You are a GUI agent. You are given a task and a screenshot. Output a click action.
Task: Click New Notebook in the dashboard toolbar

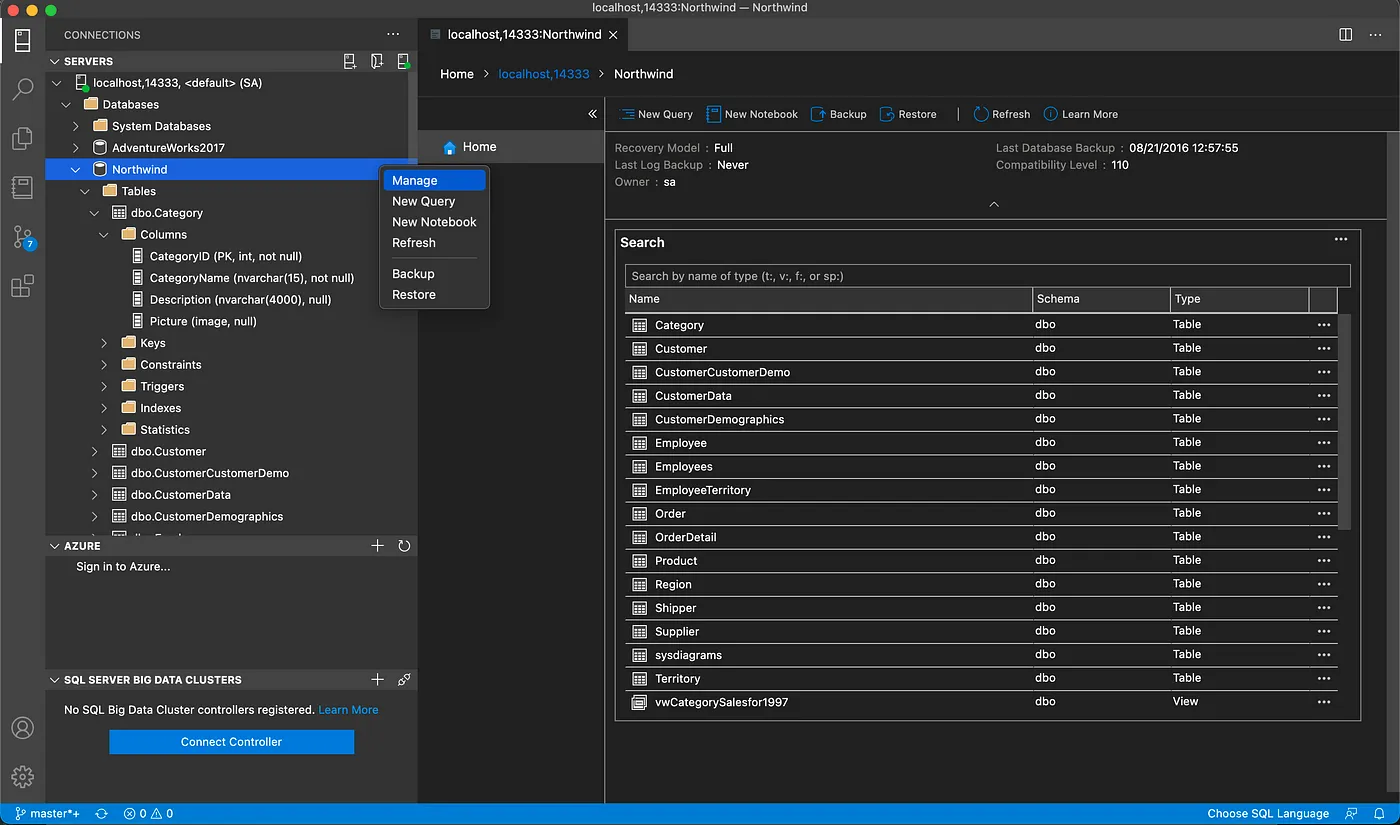pyautogui.click(x=752, y=114)
